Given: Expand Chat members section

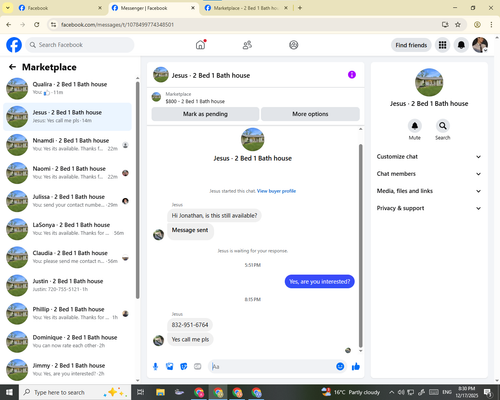Looking at the screenshot, I should (429, 174).
